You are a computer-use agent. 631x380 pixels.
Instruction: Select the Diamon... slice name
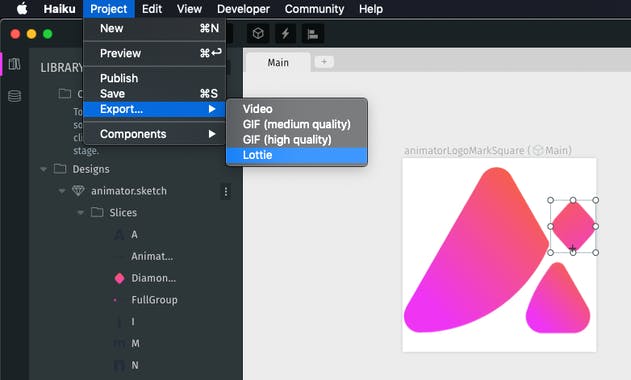tap(153, 278)
